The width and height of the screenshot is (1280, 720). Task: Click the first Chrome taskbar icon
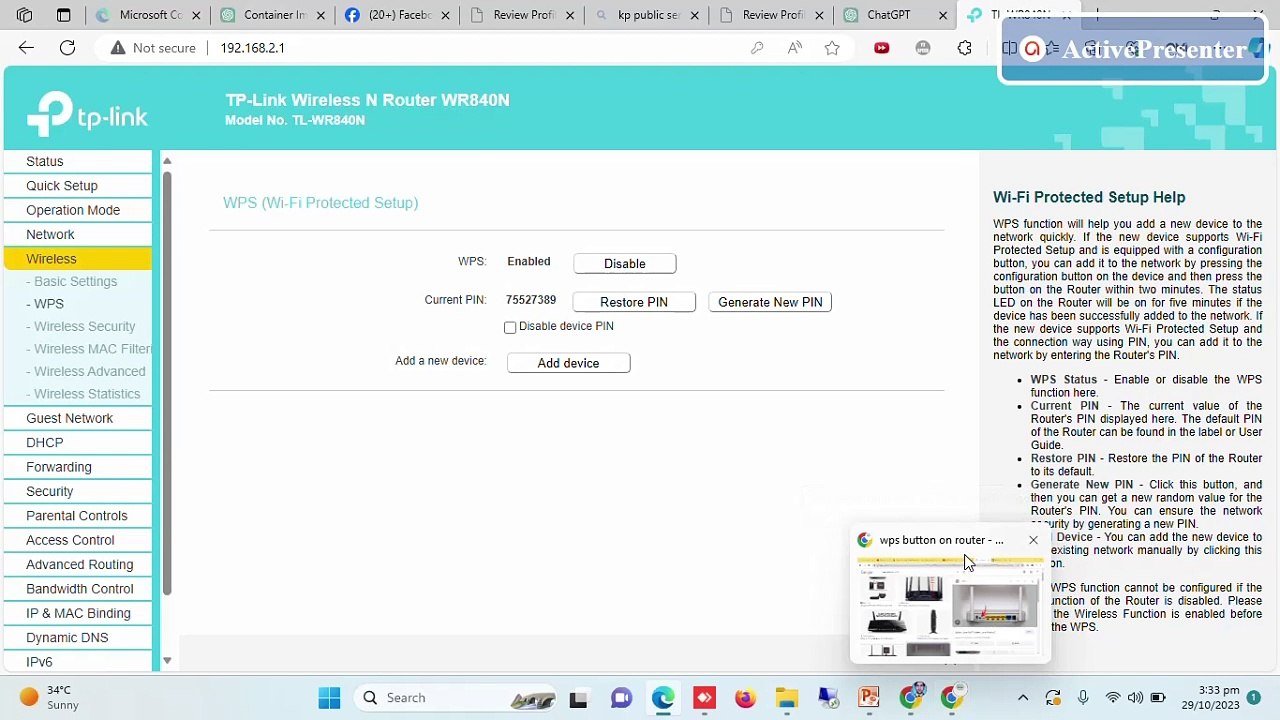[910, 698]
